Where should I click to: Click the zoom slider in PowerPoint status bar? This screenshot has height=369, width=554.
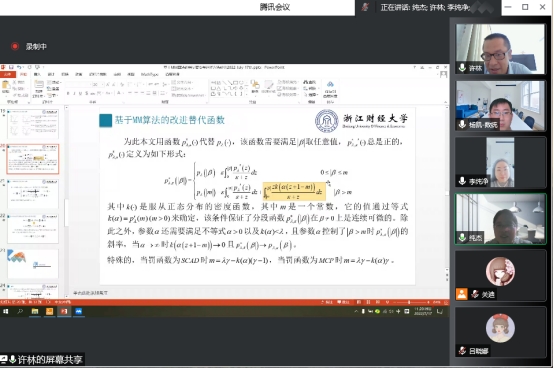411,302
